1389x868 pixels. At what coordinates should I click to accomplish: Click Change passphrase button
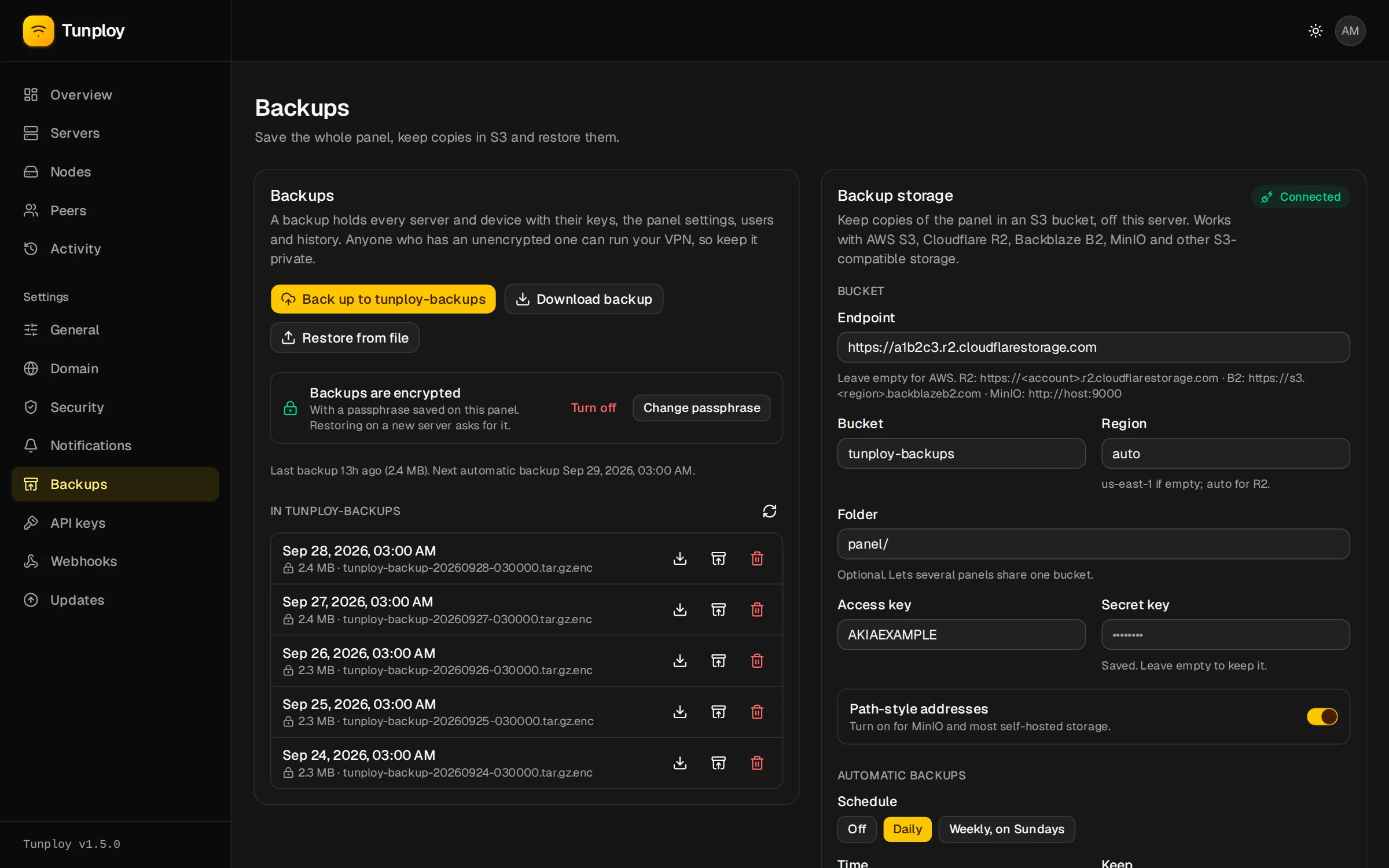point(701,408)
